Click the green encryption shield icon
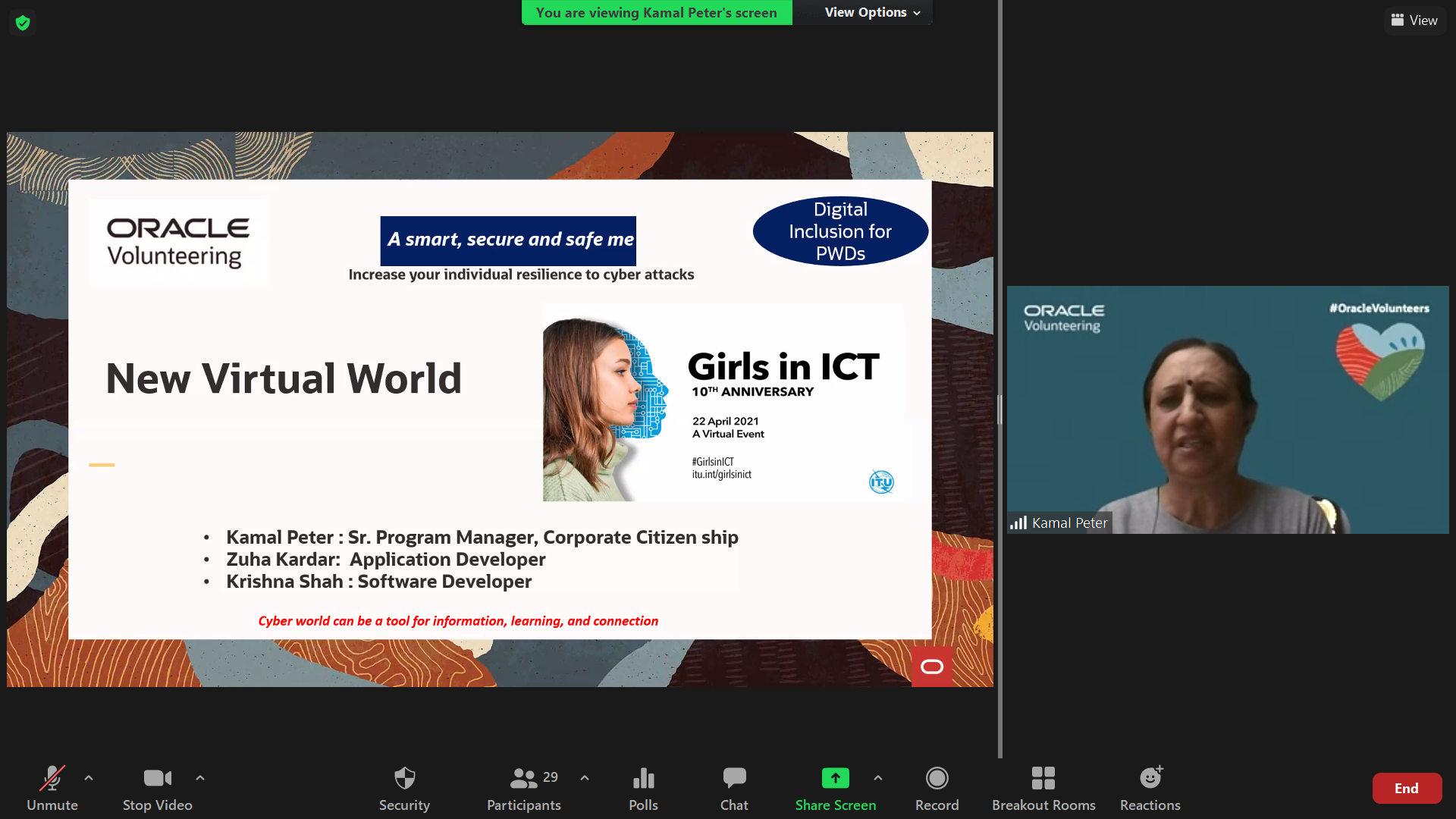The height and width of the screenshot is (819, 1456). click(23, 23)
